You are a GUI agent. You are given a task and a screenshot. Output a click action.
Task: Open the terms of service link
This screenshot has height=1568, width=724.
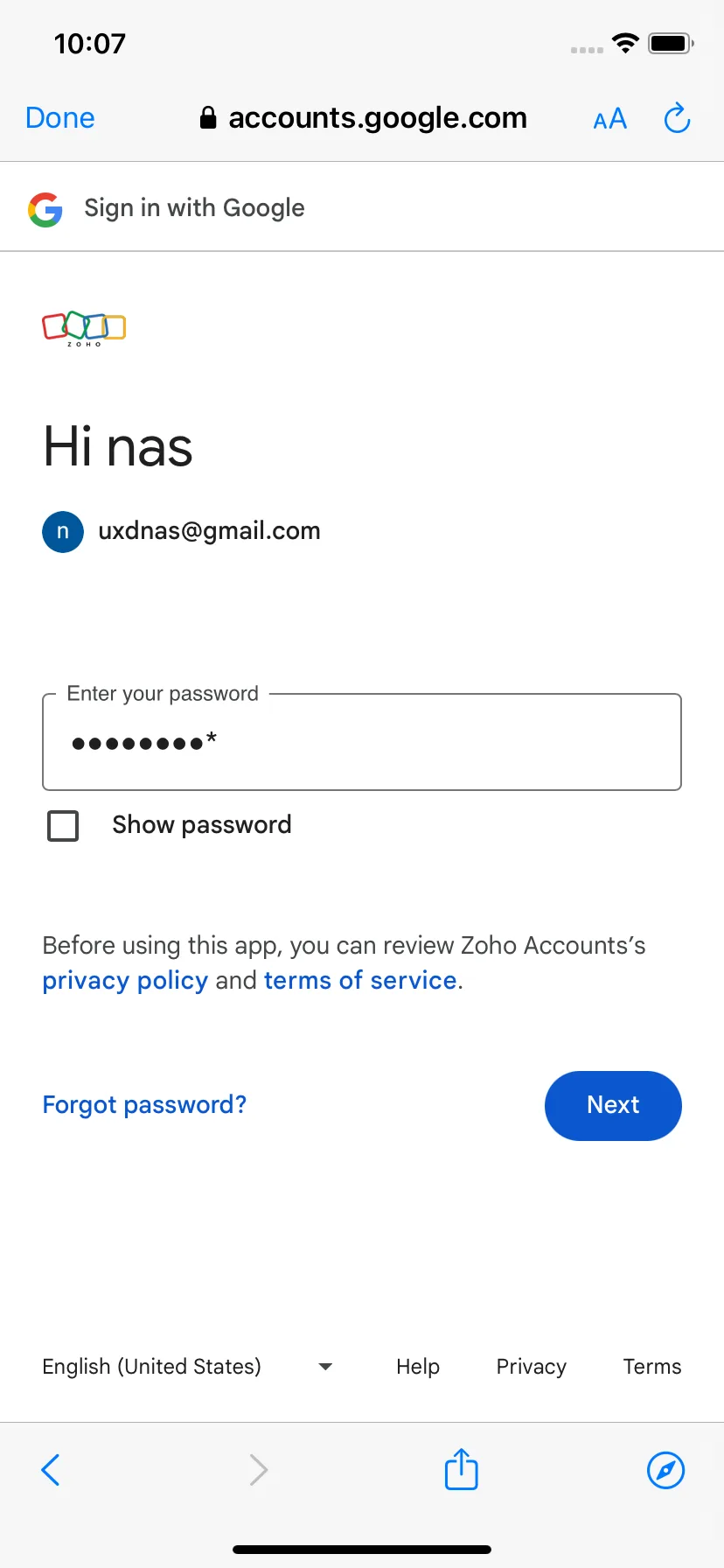360,981
